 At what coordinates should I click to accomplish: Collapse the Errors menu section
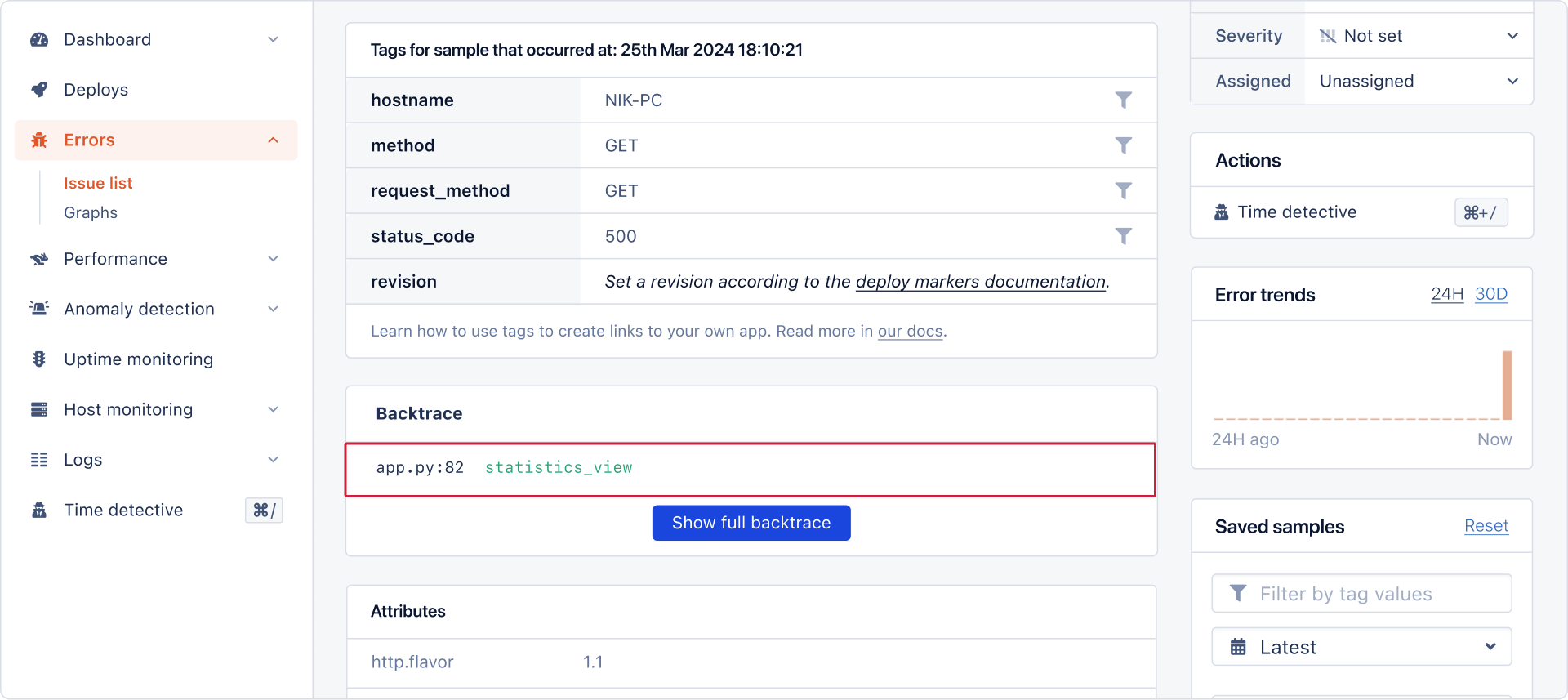(x=273, y=140)
